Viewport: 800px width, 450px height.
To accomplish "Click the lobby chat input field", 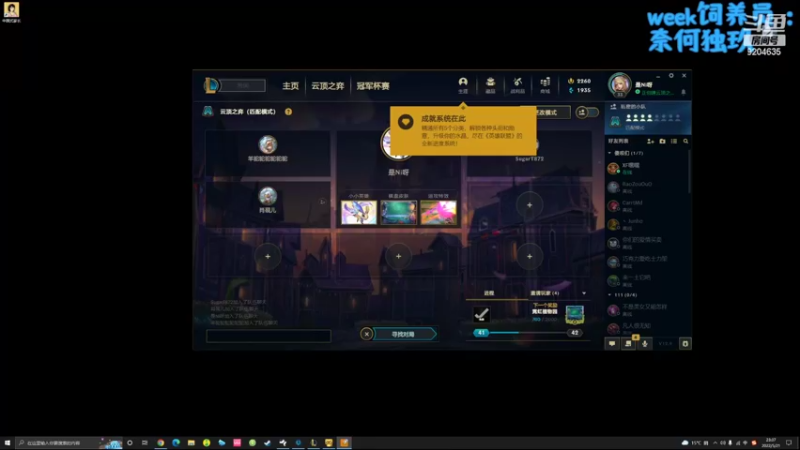I will [x=268, y=336].
